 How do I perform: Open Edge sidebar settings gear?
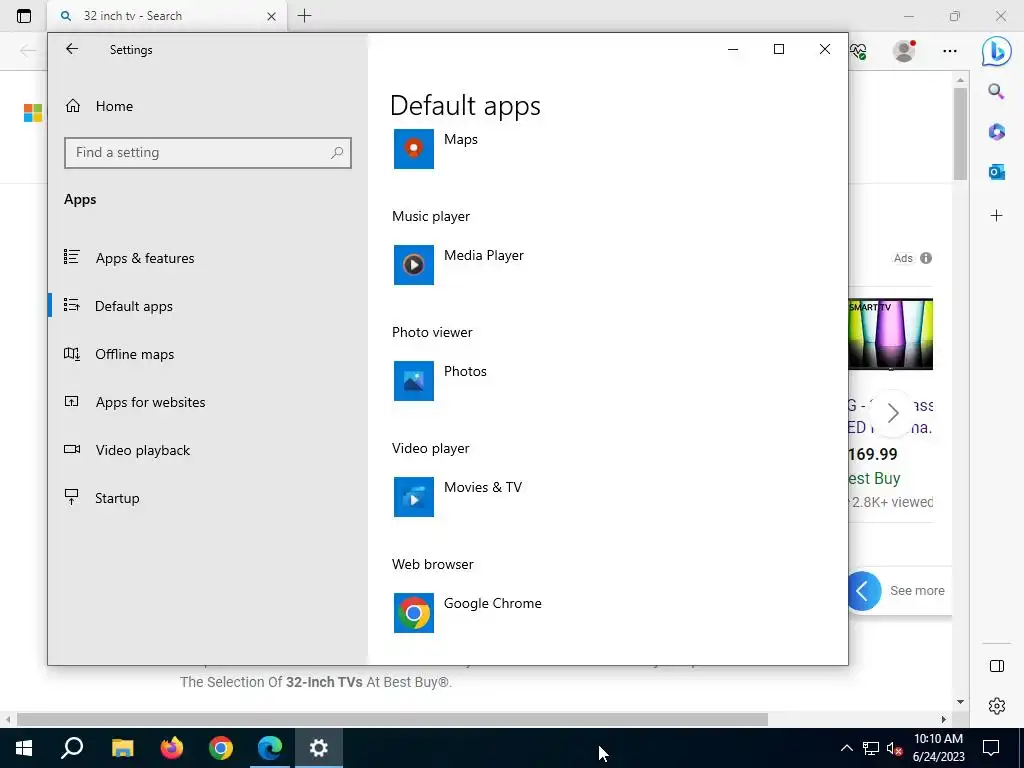pyautogui.click(x=997, y=705)
